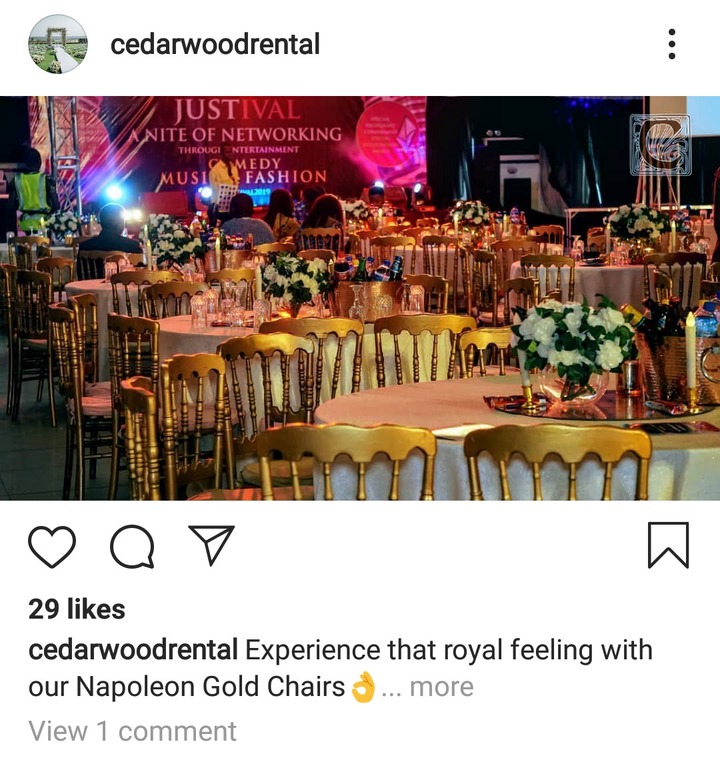Image resolution: width=720 pixels, height=760 pixels.
Task: Click the white flower centerpiece in photo
Action: [x=575, y=345]
